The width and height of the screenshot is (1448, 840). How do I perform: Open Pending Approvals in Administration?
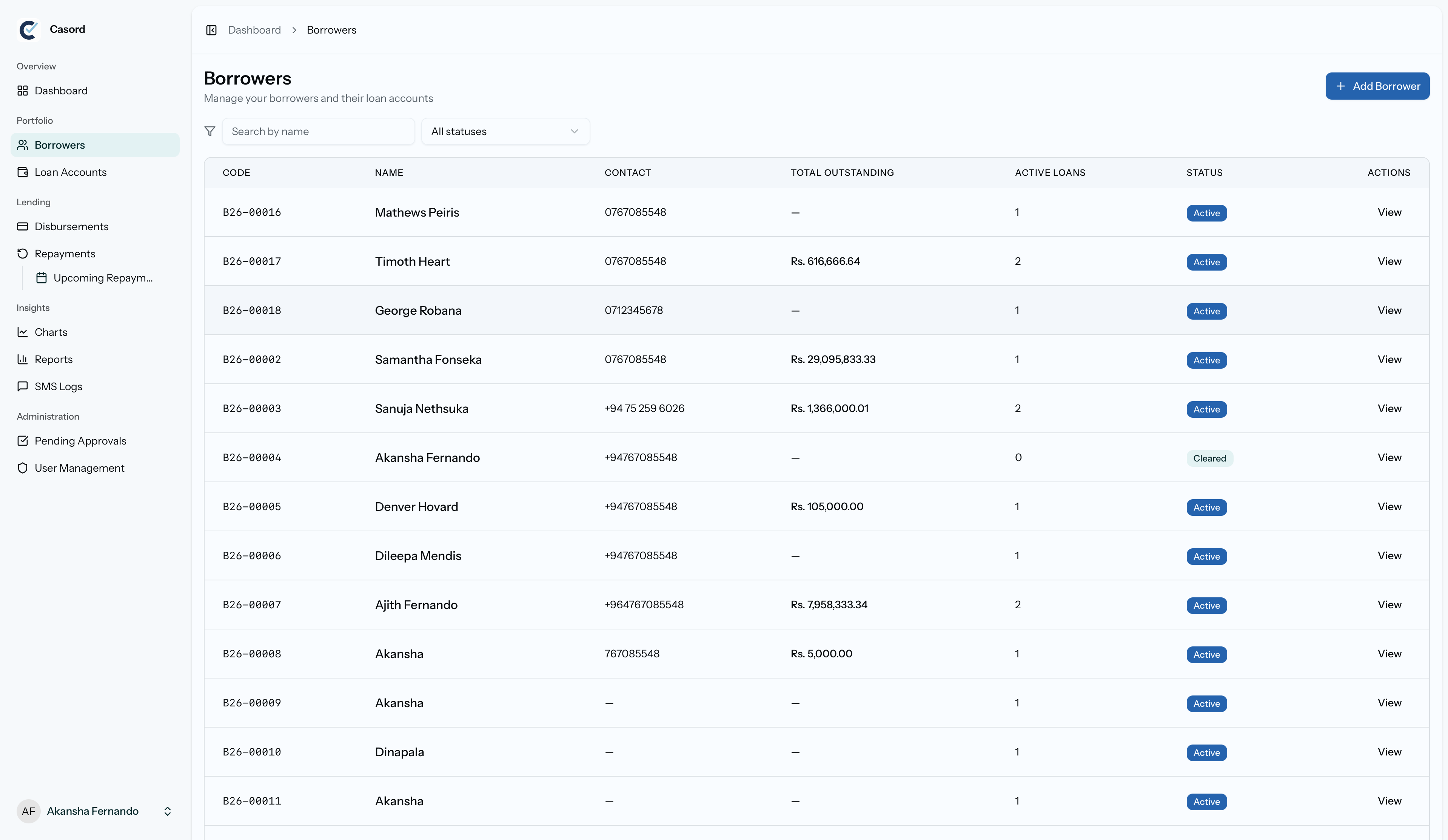click(80, 441)
